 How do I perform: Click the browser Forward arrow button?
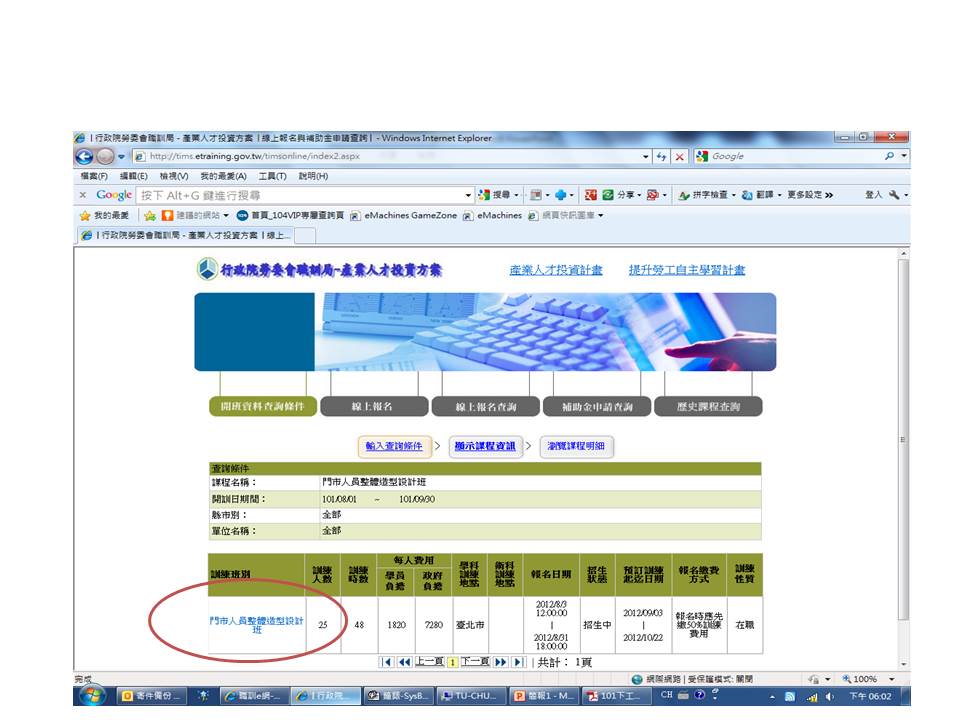[x=105, y=157]
